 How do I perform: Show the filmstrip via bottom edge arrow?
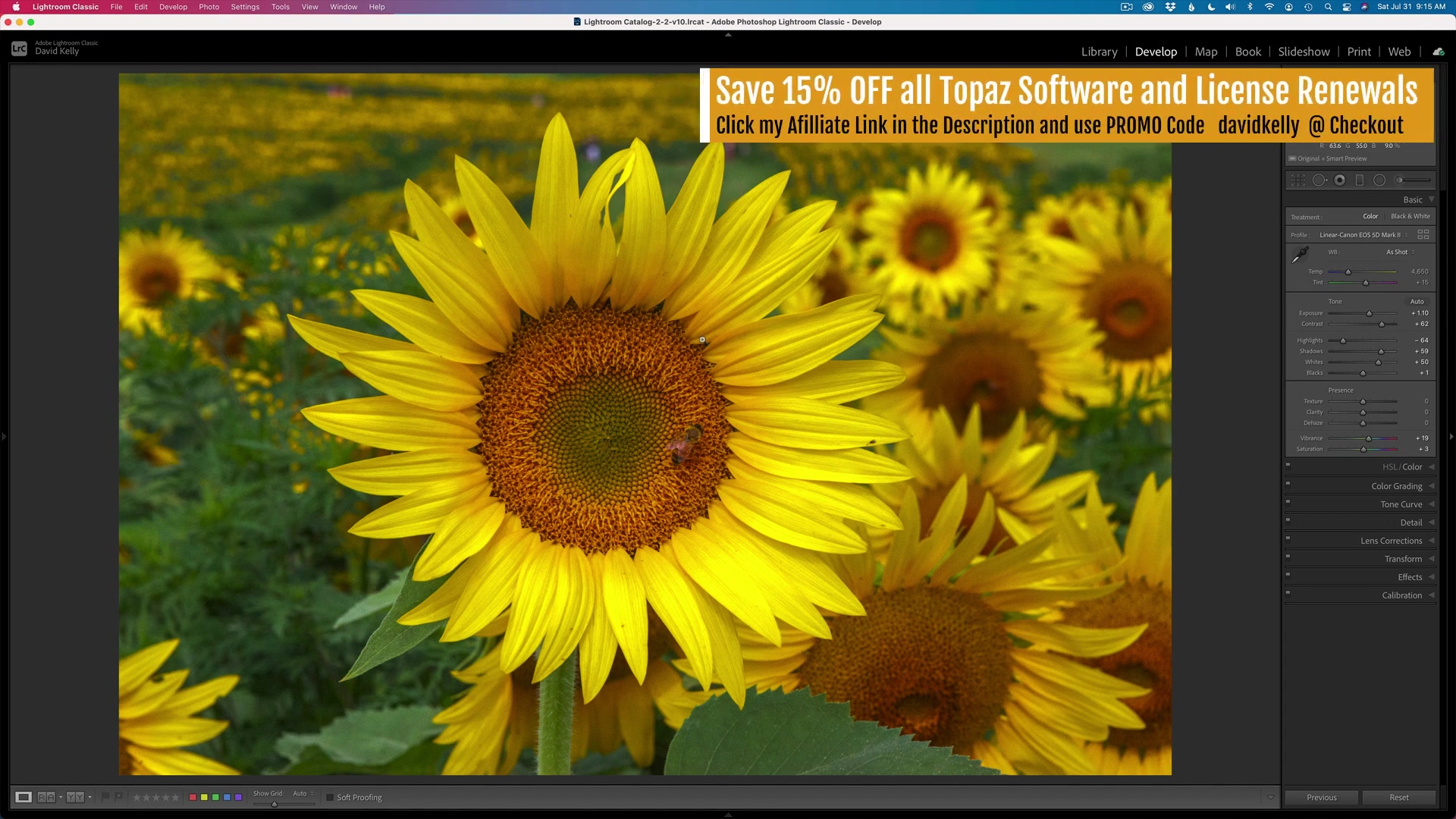(728, 814)
